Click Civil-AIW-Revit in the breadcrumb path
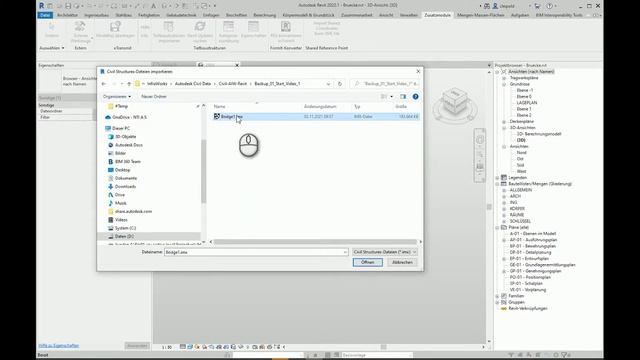Image resolution: width=640 pixels, height=360 pixels. point(233,84)
